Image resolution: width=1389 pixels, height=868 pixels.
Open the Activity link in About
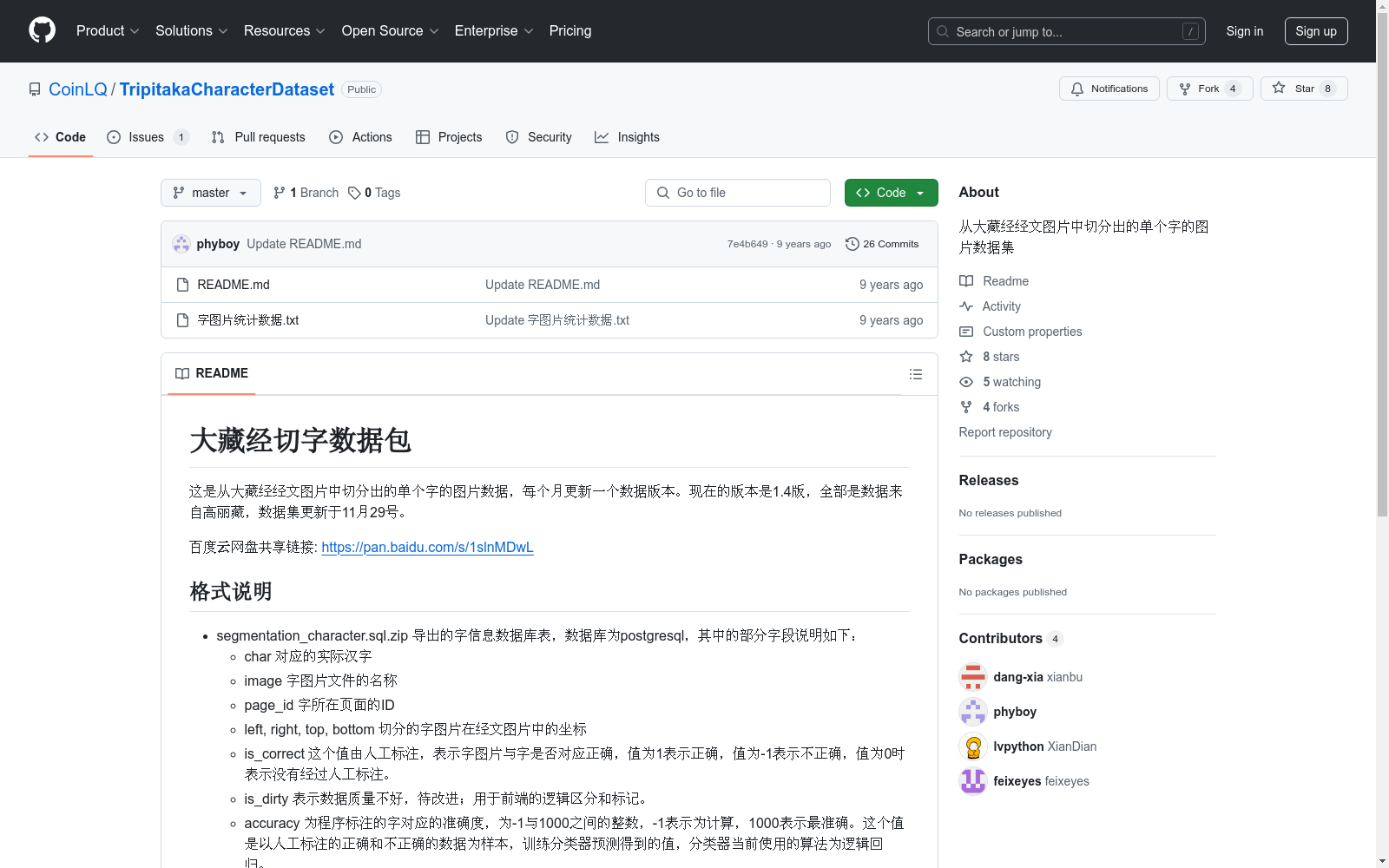(990, 306)
